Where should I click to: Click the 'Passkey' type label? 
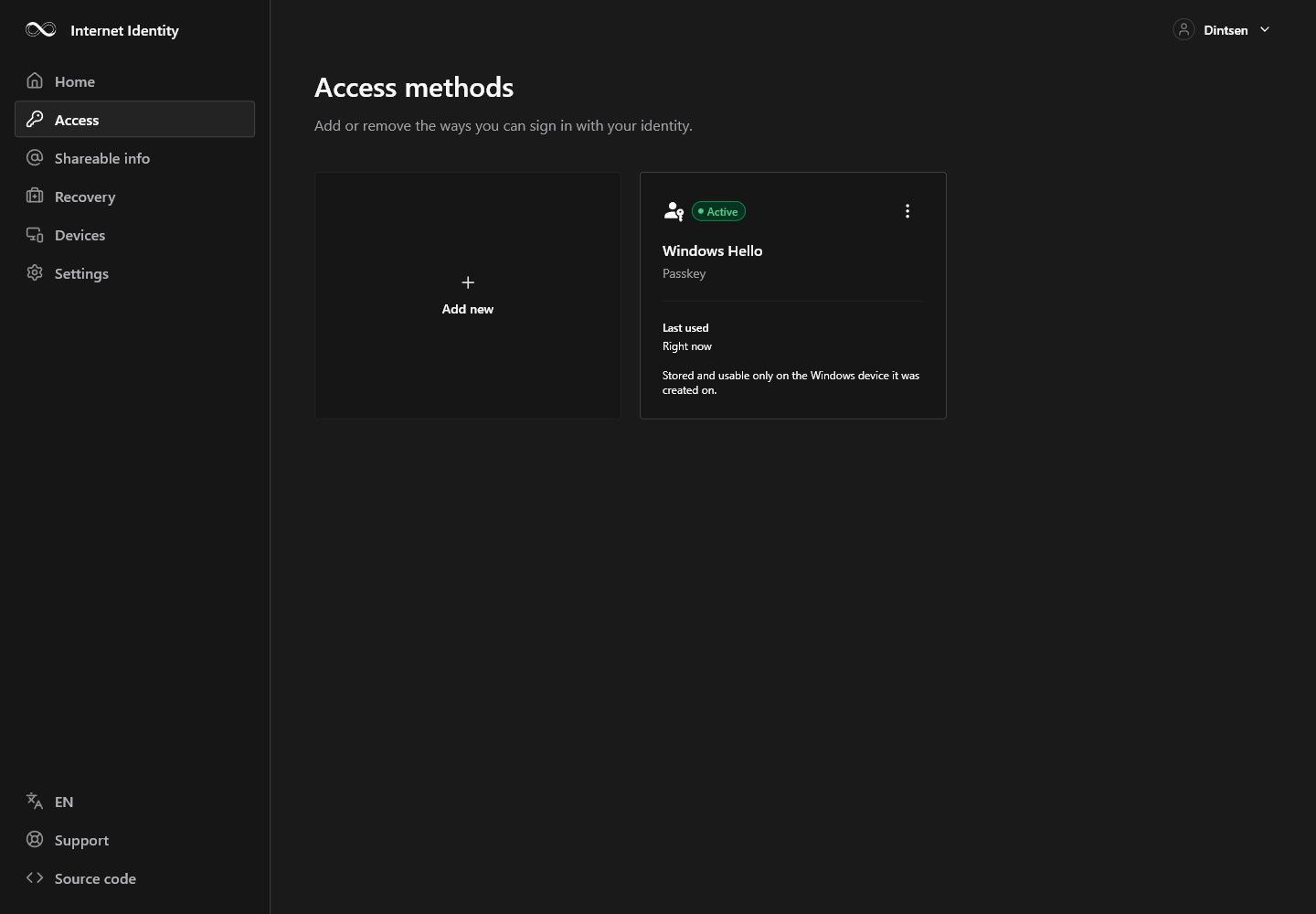pyautogui.click(x=685, y=273)
